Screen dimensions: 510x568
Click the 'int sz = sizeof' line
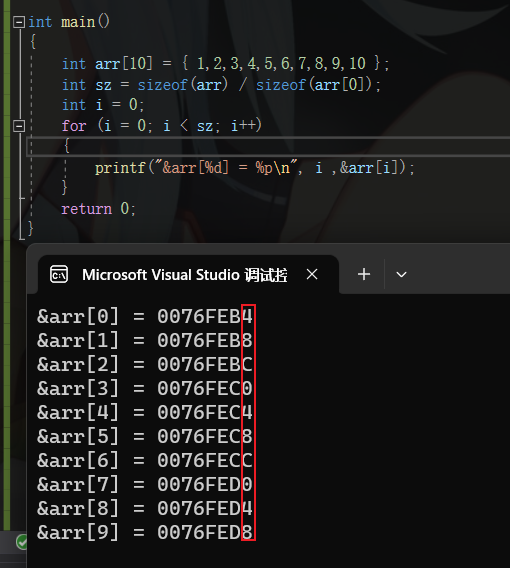click(221, 85)
